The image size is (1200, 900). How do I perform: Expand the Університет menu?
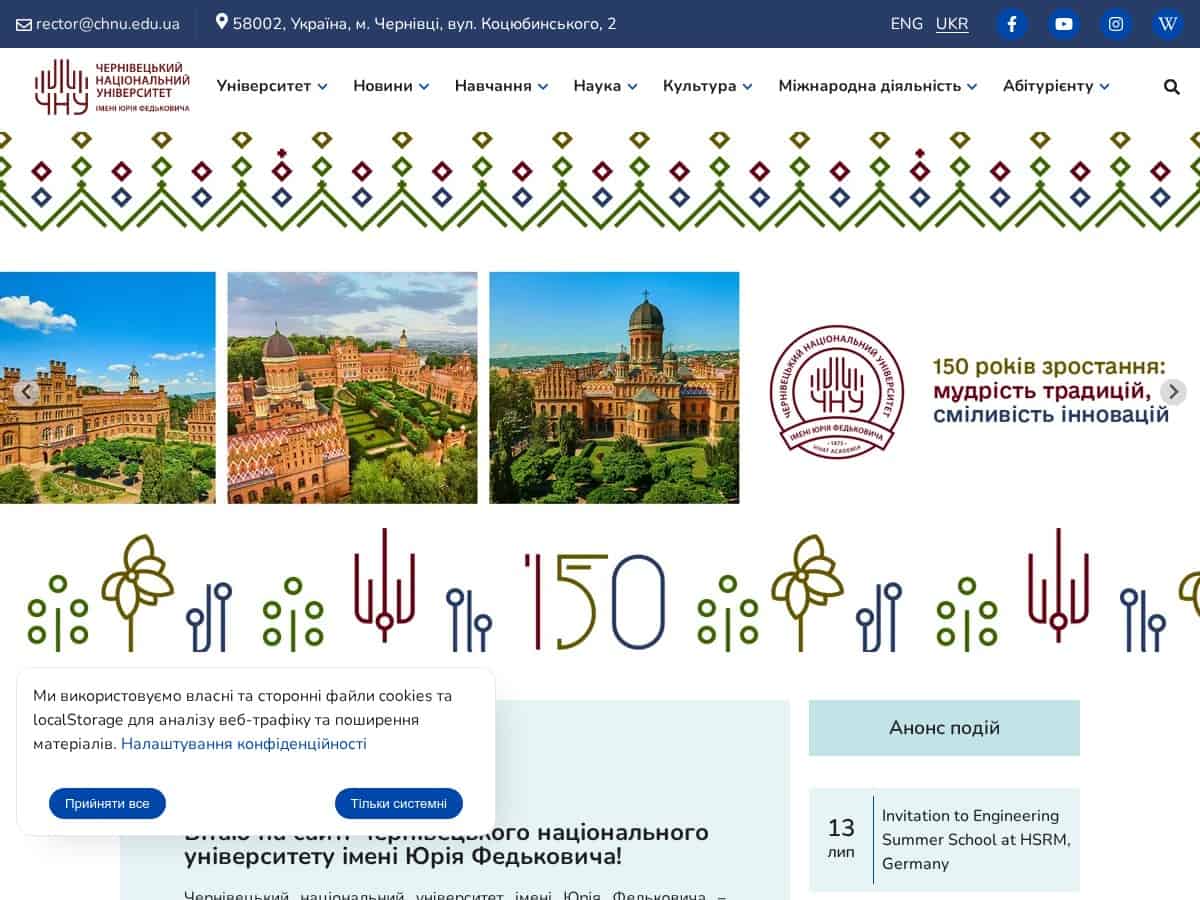click(272, 86)
